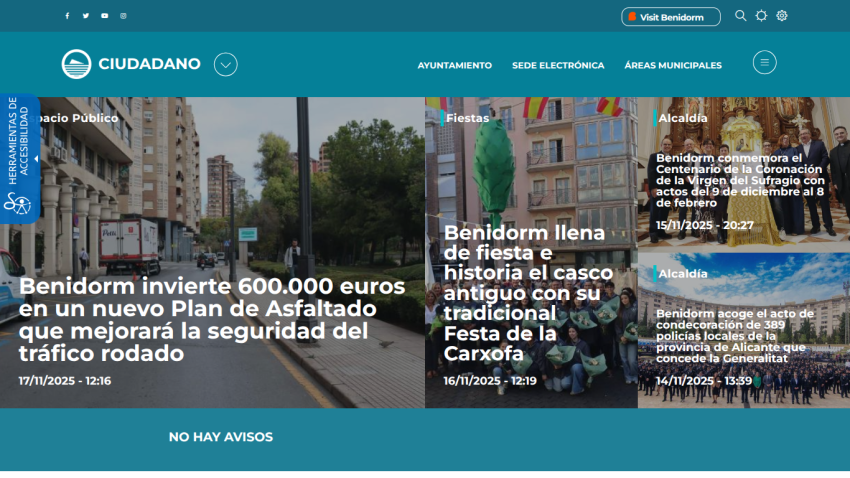The image size is (850, 478).
Task: Open the Virgen del Sufragio Centenario article
Action: pyautogui.click(x=740, y=180)
